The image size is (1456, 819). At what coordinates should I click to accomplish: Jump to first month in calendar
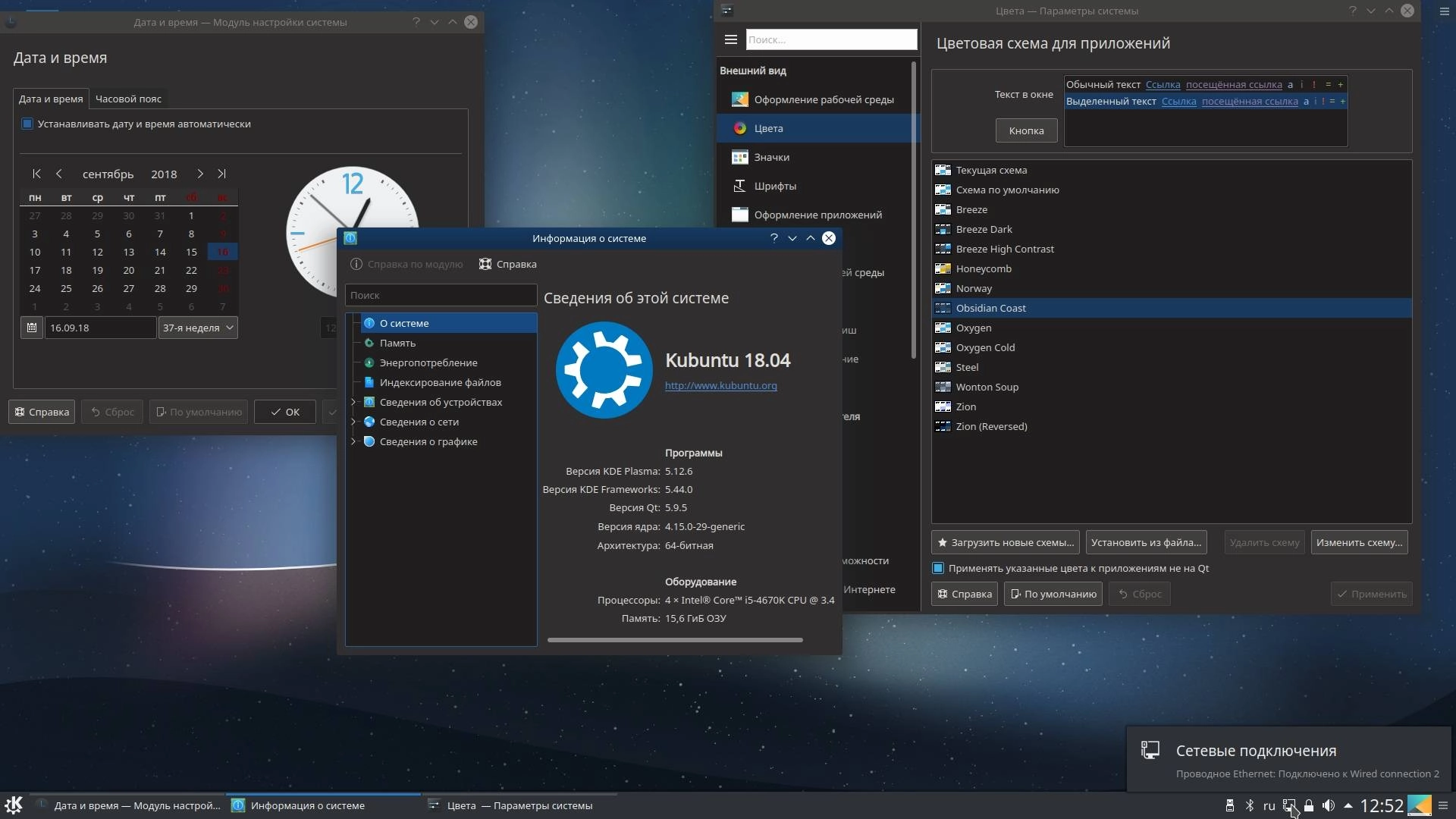coord(36,174)
